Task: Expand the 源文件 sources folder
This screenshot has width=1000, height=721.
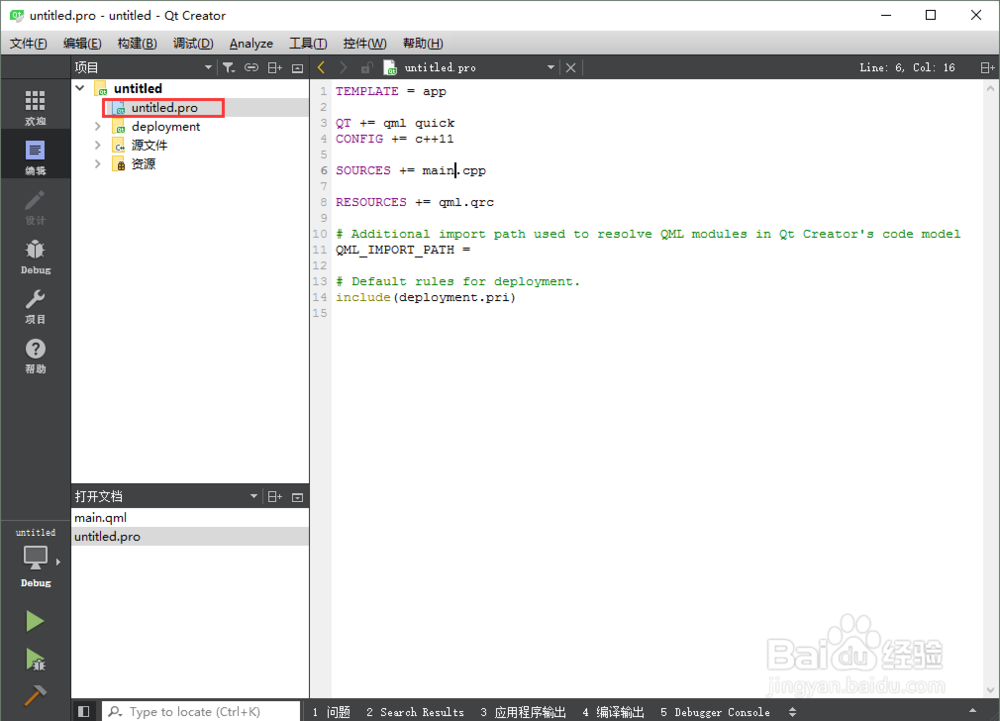Action: (98, 145)
